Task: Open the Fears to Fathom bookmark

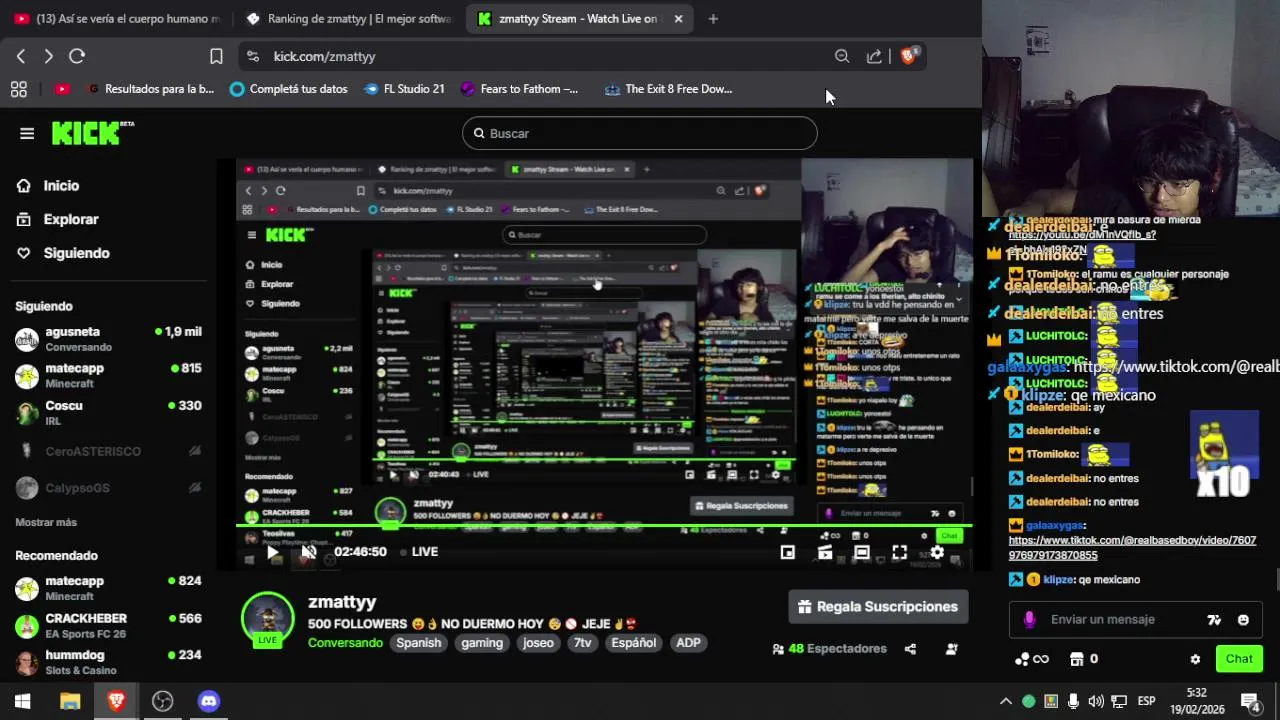Action: point(519,89)
